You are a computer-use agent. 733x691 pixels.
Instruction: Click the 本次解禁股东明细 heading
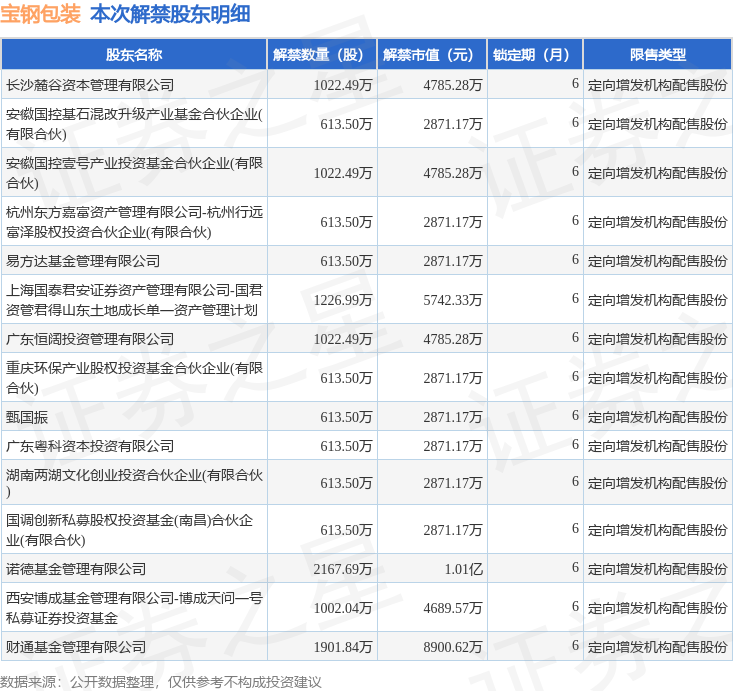(170, 14)
